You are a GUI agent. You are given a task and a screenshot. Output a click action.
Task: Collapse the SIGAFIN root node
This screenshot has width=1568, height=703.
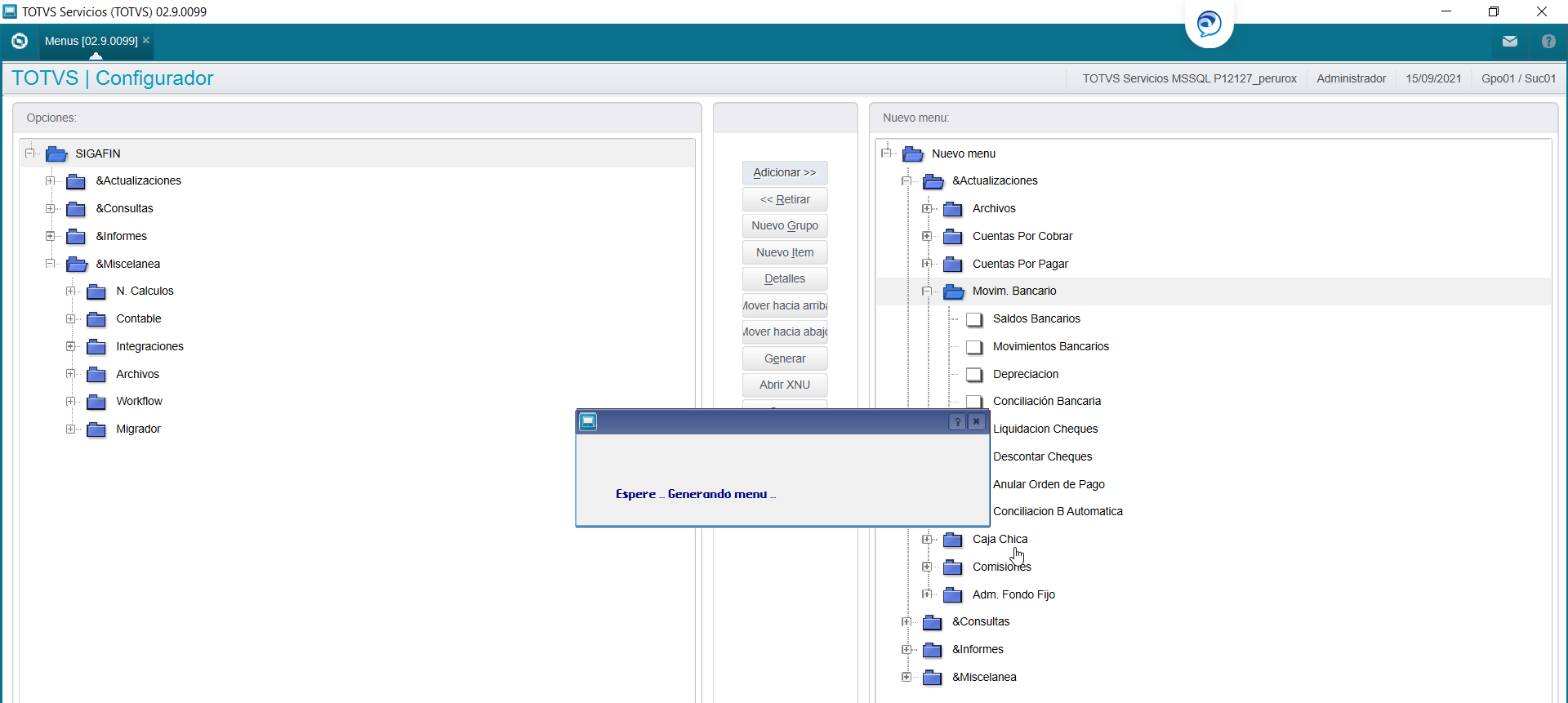point(30,153)
